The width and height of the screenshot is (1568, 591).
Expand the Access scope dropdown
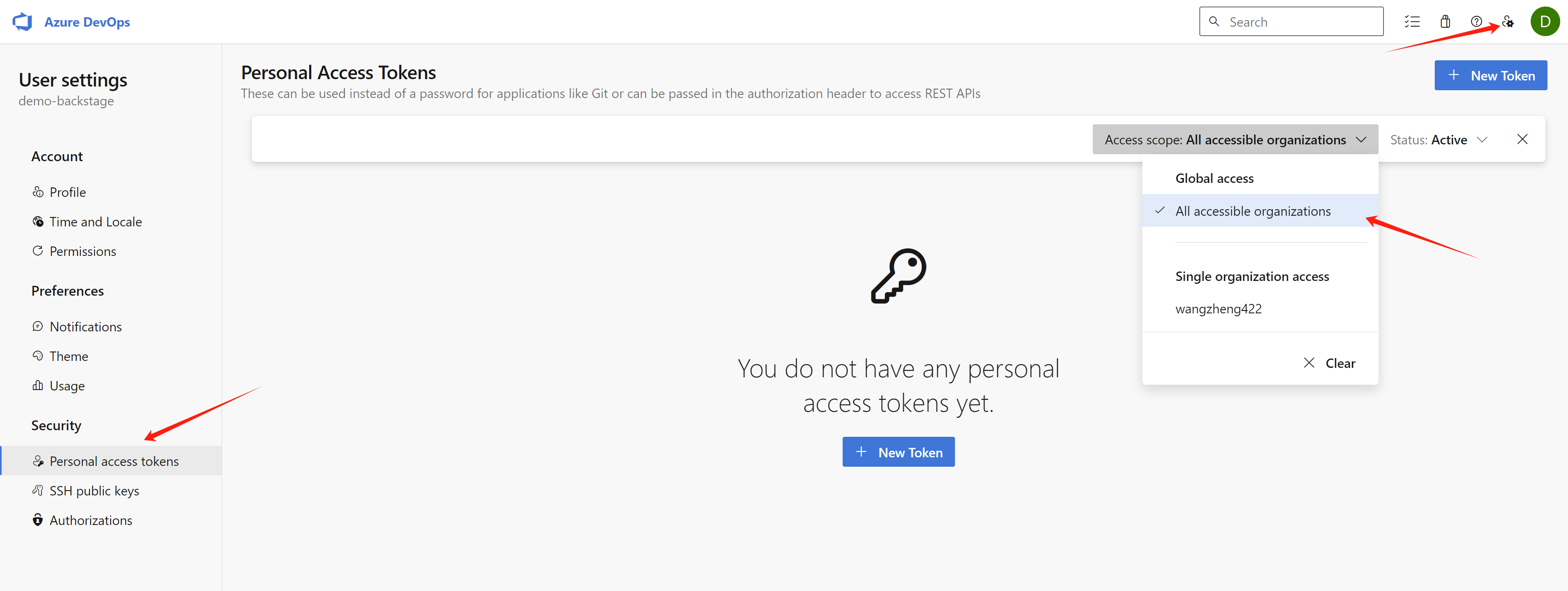pyautogui.click(x=1235, y=139)
